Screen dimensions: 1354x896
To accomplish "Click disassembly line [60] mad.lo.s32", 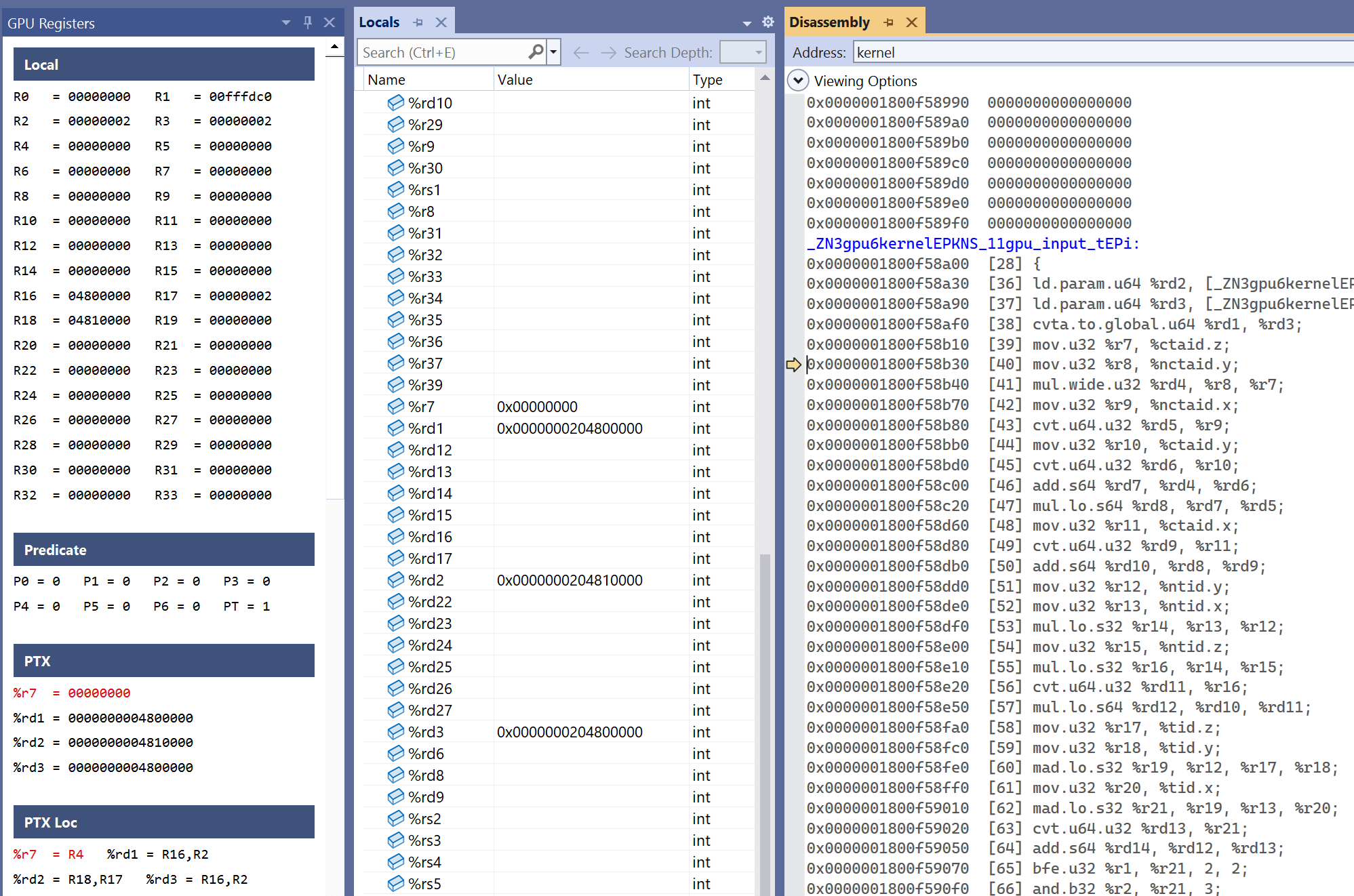I will click(x=1072, y=768).
